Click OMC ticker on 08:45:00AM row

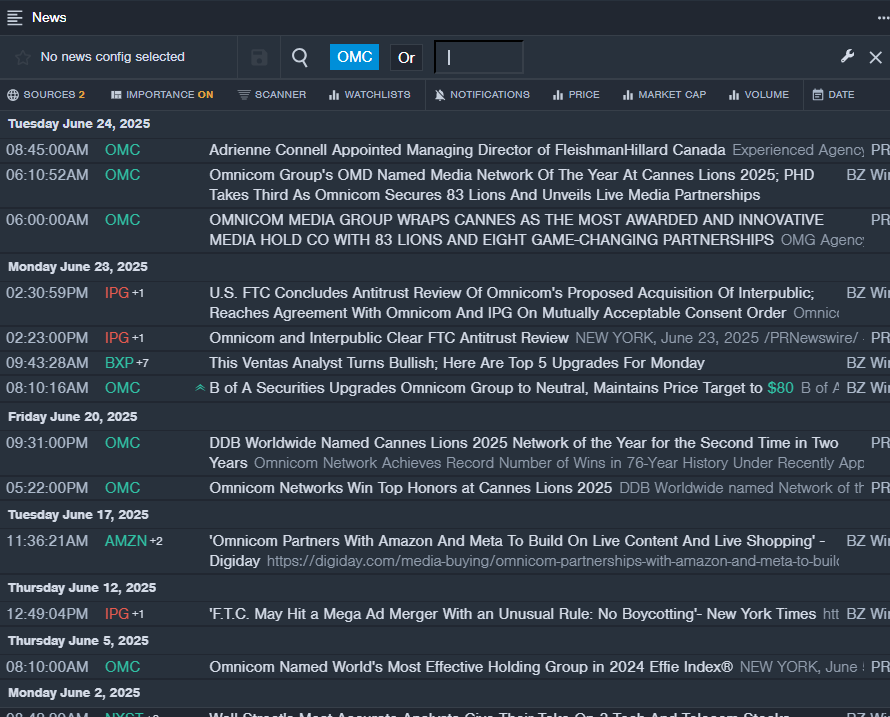pos(123,150)
